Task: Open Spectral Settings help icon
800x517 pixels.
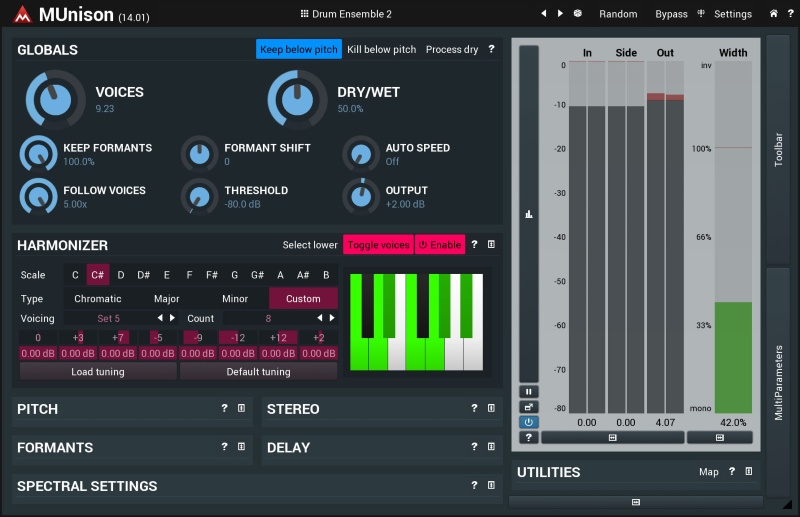Action: click(x=474, y=485)
